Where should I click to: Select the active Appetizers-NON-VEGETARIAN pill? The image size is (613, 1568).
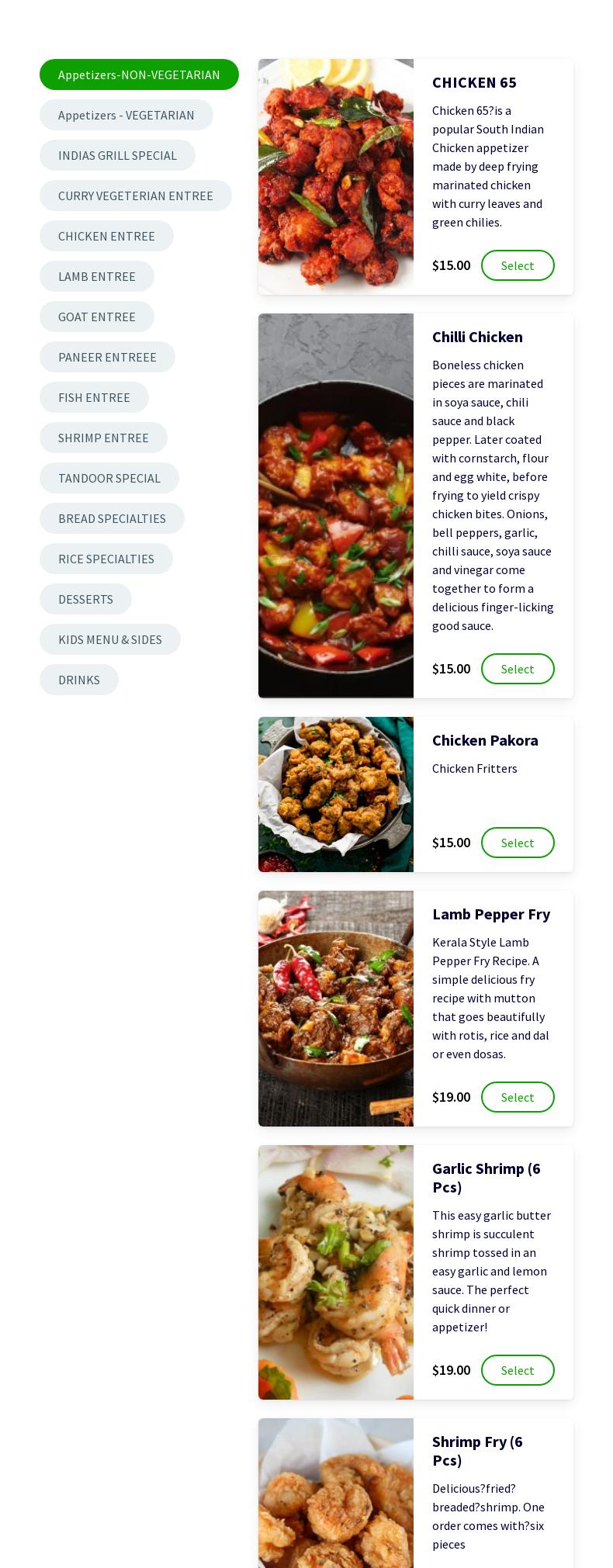point(139,74)
